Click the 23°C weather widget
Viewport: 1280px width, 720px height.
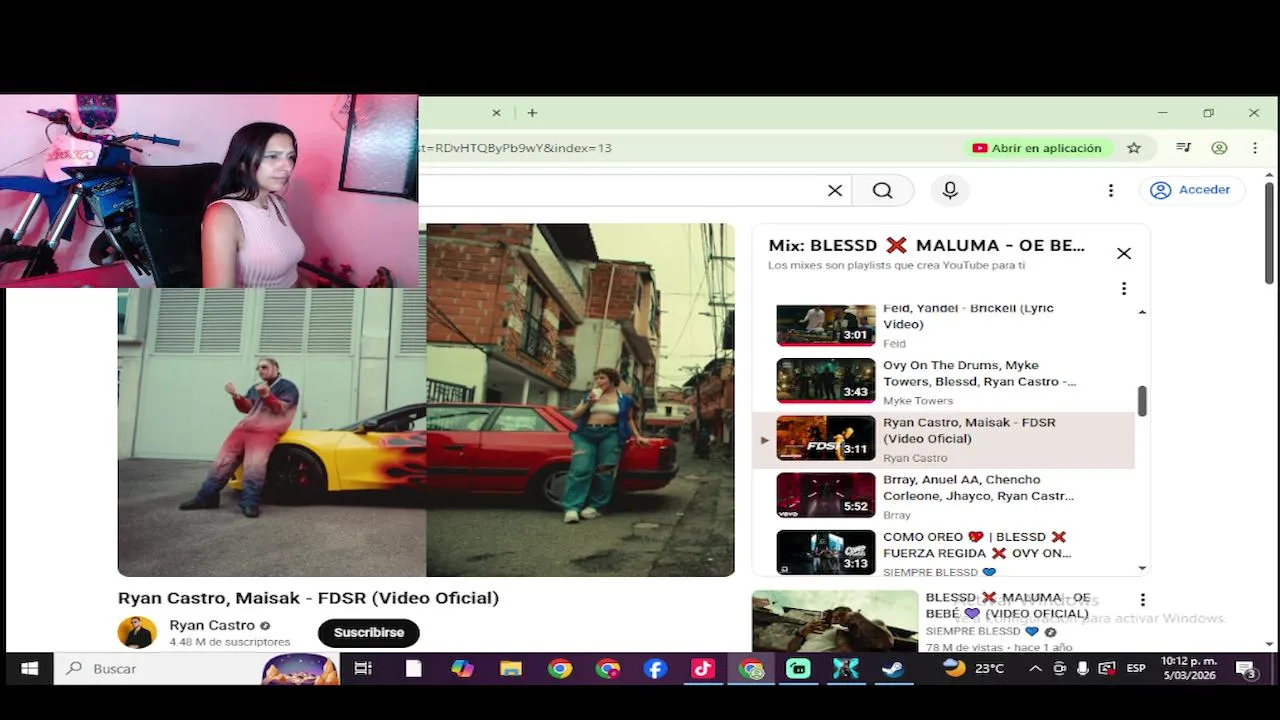point(974,668)
